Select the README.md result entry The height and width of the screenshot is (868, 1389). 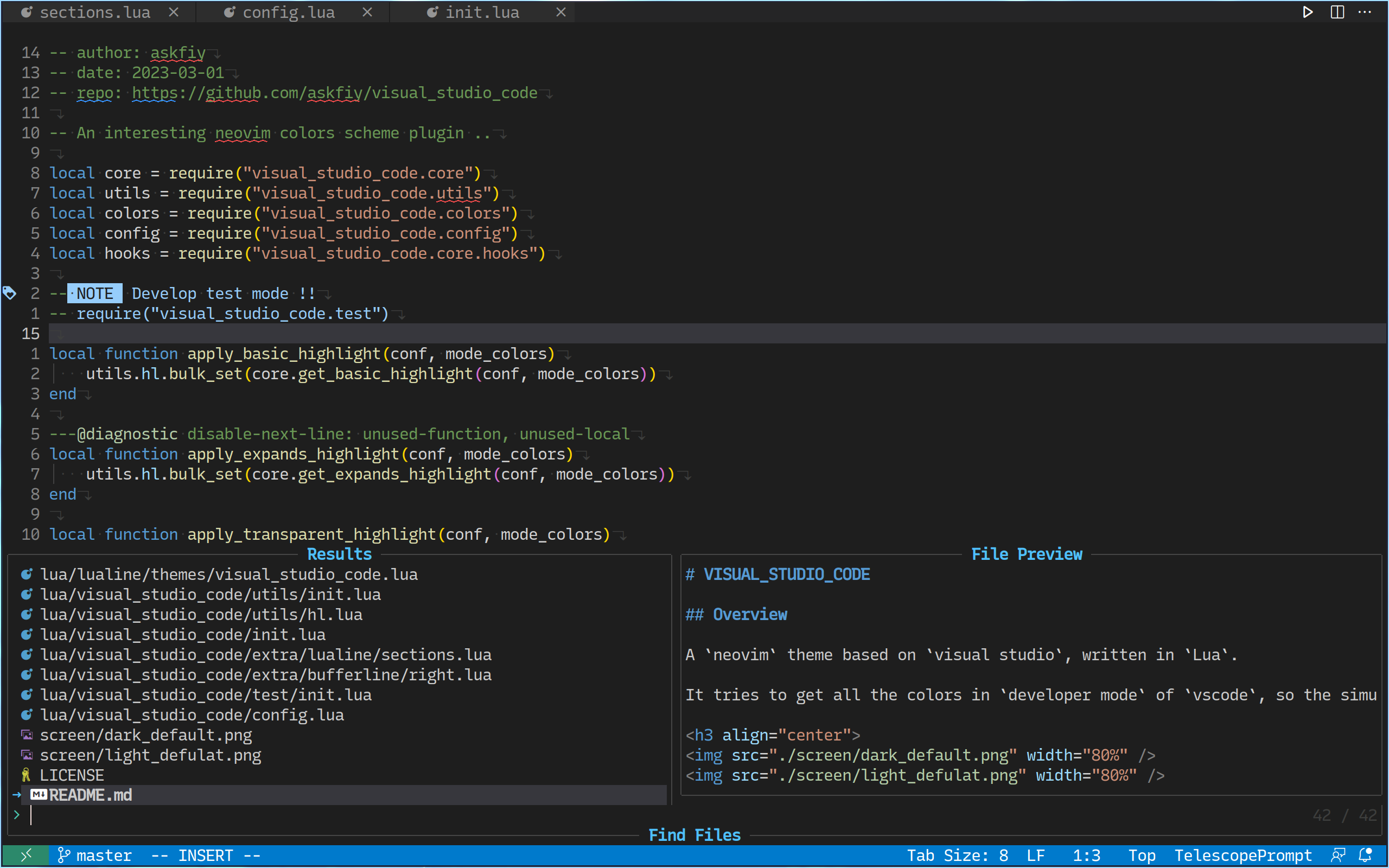click(91, 795)
